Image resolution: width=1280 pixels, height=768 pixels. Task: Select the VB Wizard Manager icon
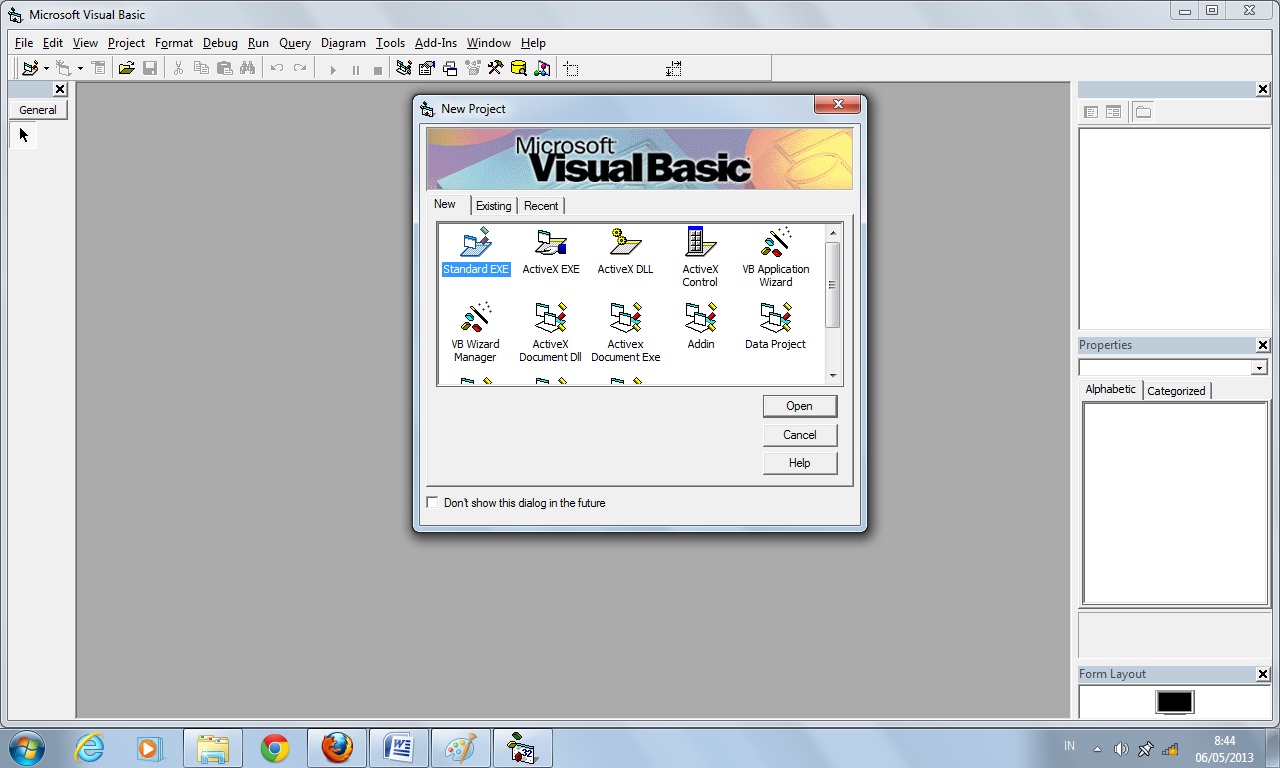tap(475, 332)
